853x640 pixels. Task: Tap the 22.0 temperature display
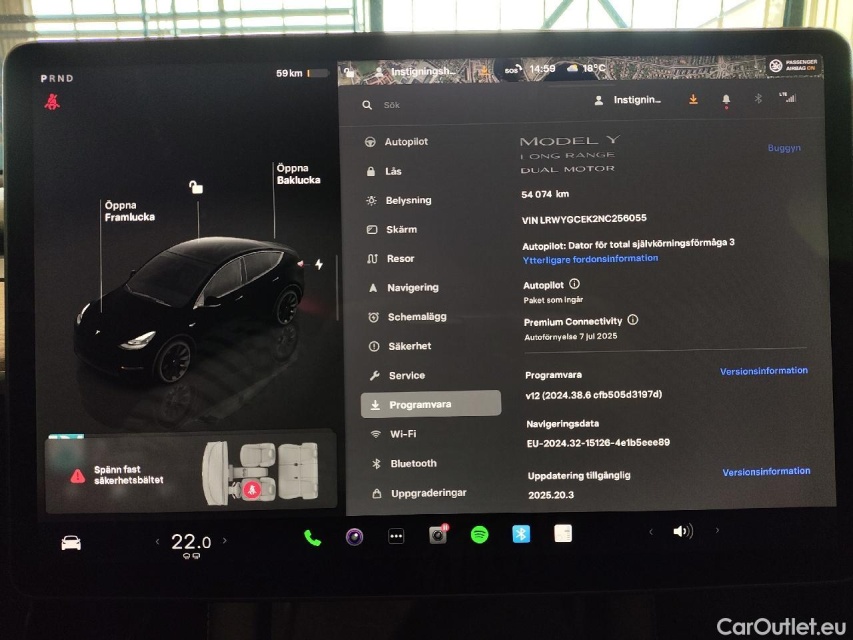(191, 542)
